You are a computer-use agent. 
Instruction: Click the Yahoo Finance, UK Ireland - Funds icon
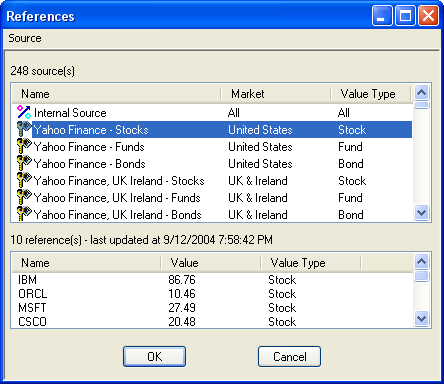point(24,197)
